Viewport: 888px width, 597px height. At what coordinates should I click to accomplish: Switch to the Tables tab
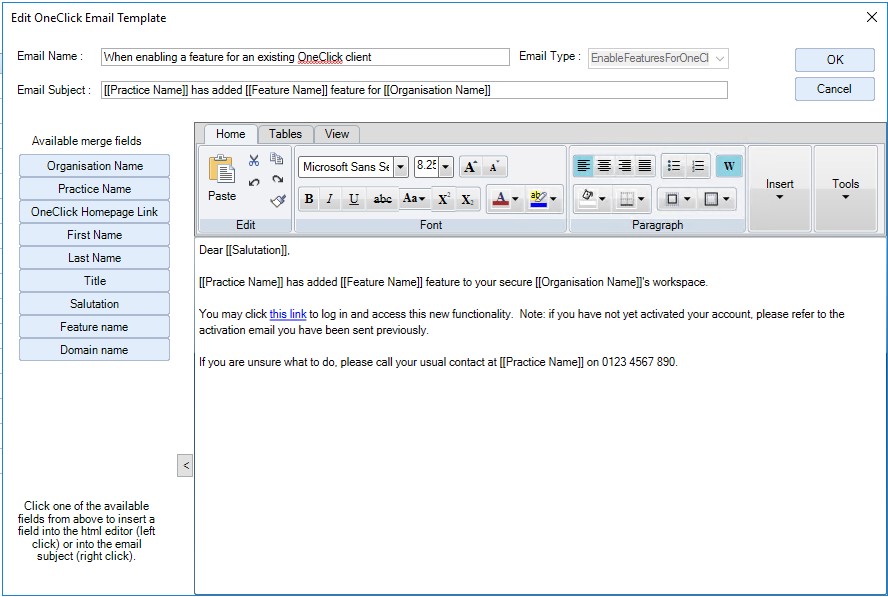(285, 134)
